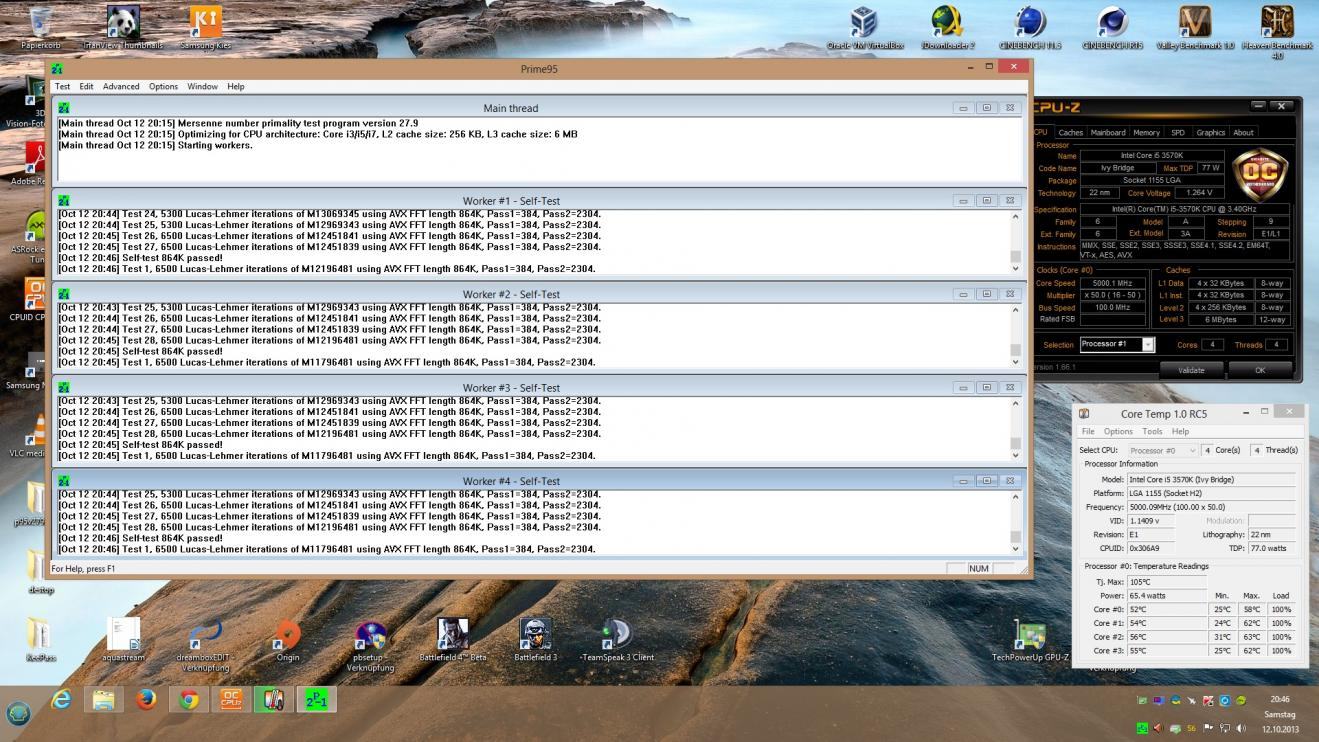Switch to CPU-Z SPD tab

click(1178, 132)
